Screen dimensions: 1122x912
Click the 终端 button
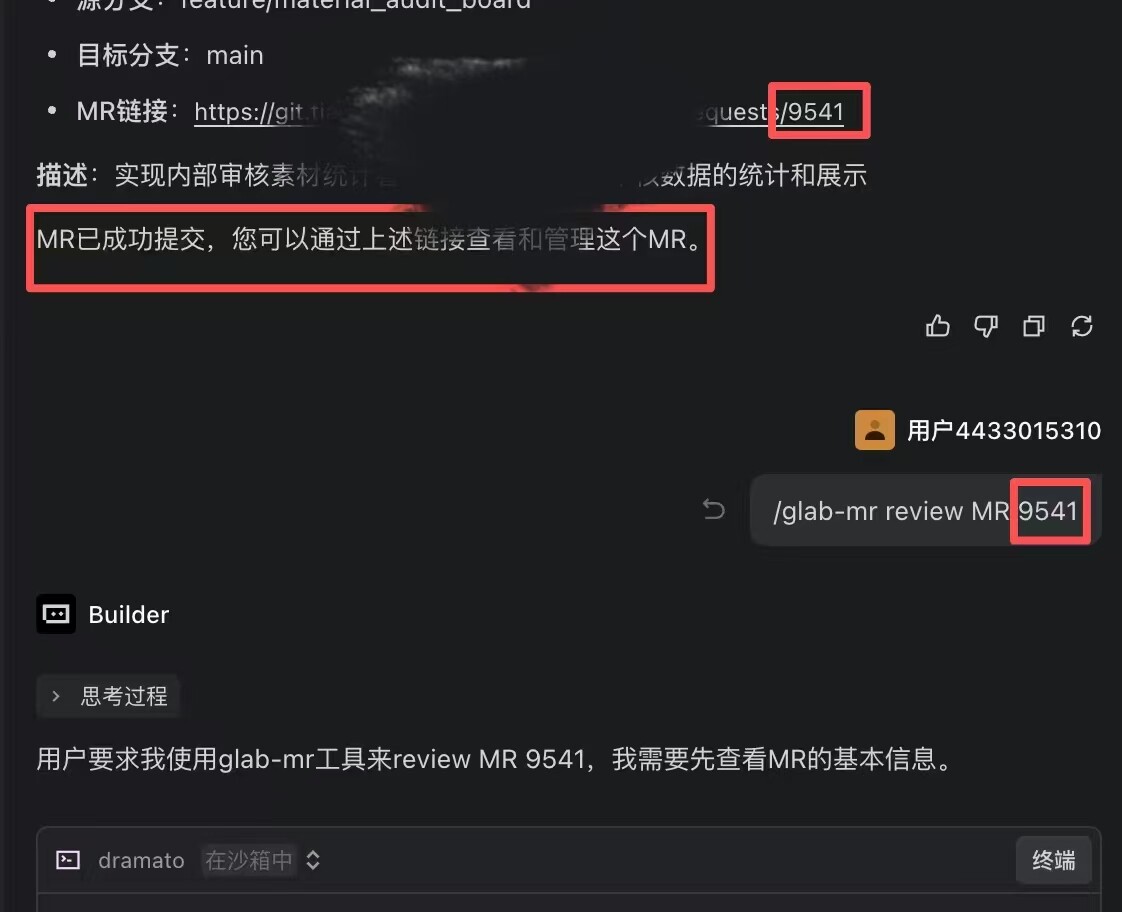pyautogui.click(x=1053, y=860)
